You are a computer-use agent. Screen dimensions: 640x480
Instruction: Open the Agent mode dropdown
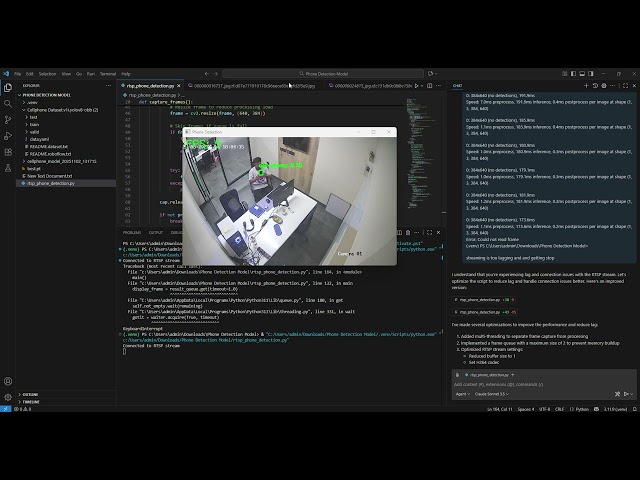pyautogui.click(x=462, y=394)
